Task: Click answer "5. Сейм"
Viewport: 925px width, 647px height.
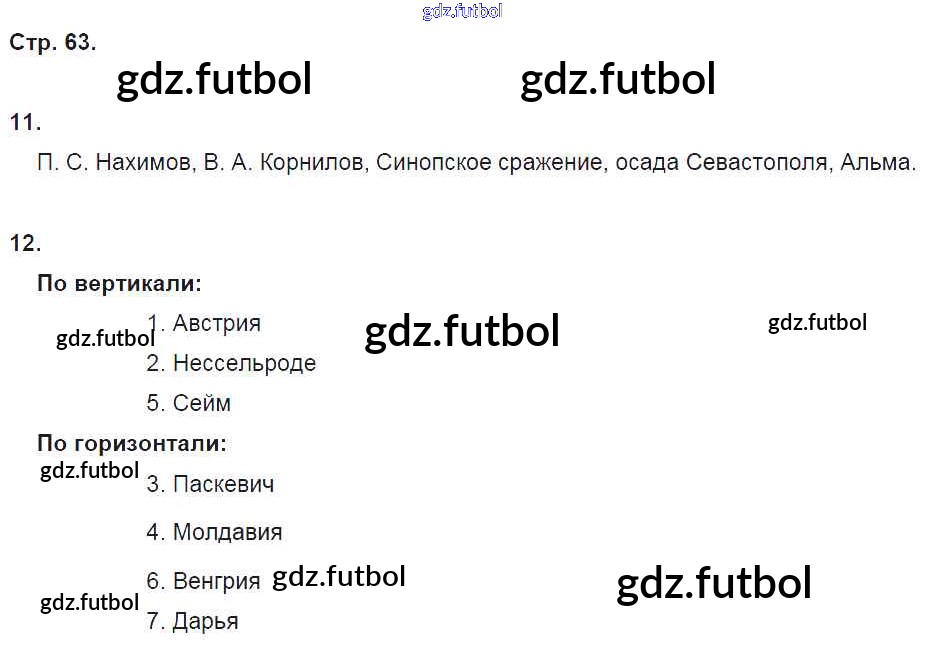Action: (x=189, y=403)
